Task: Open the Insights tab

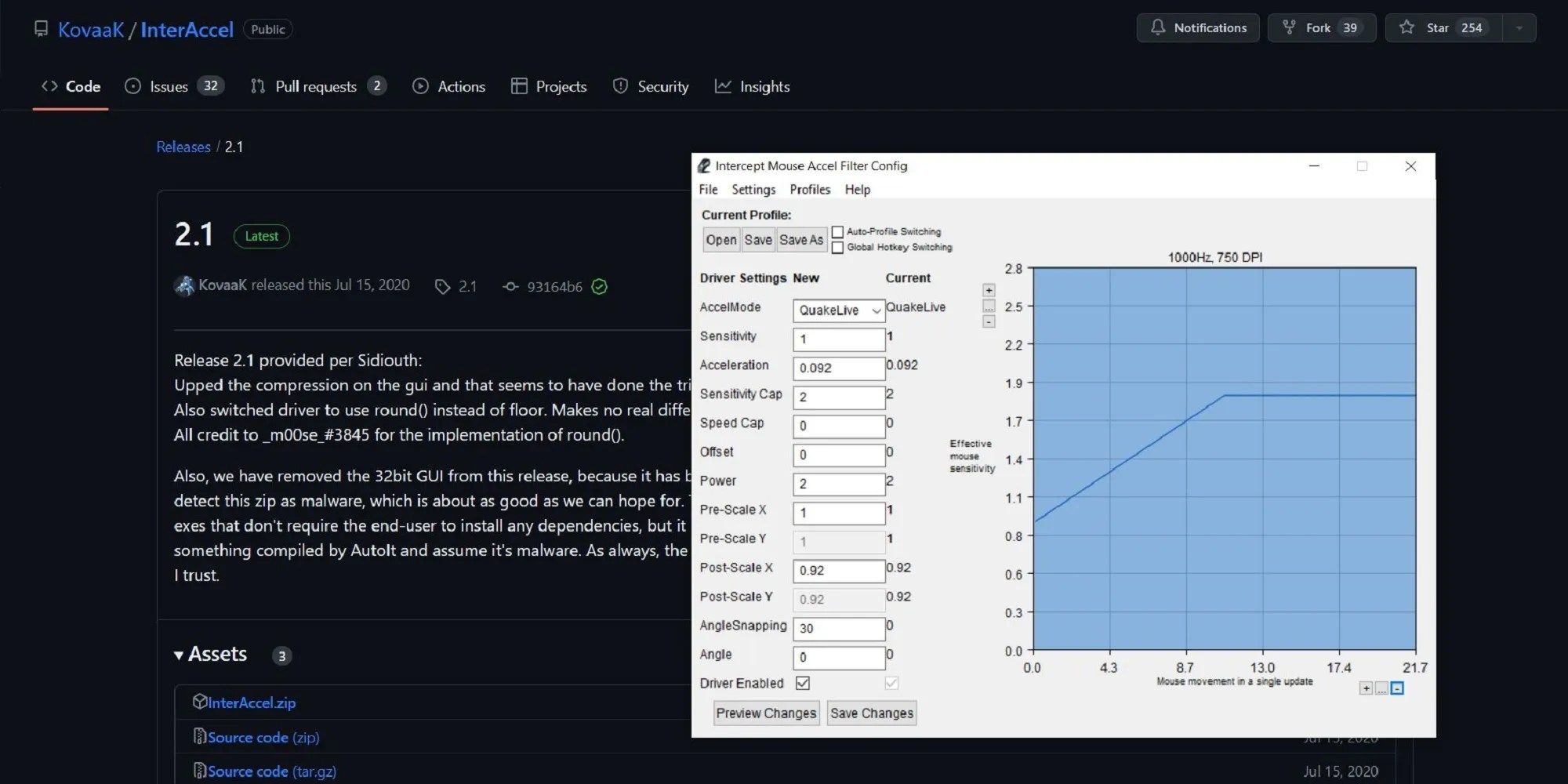Action: [753, 86]
